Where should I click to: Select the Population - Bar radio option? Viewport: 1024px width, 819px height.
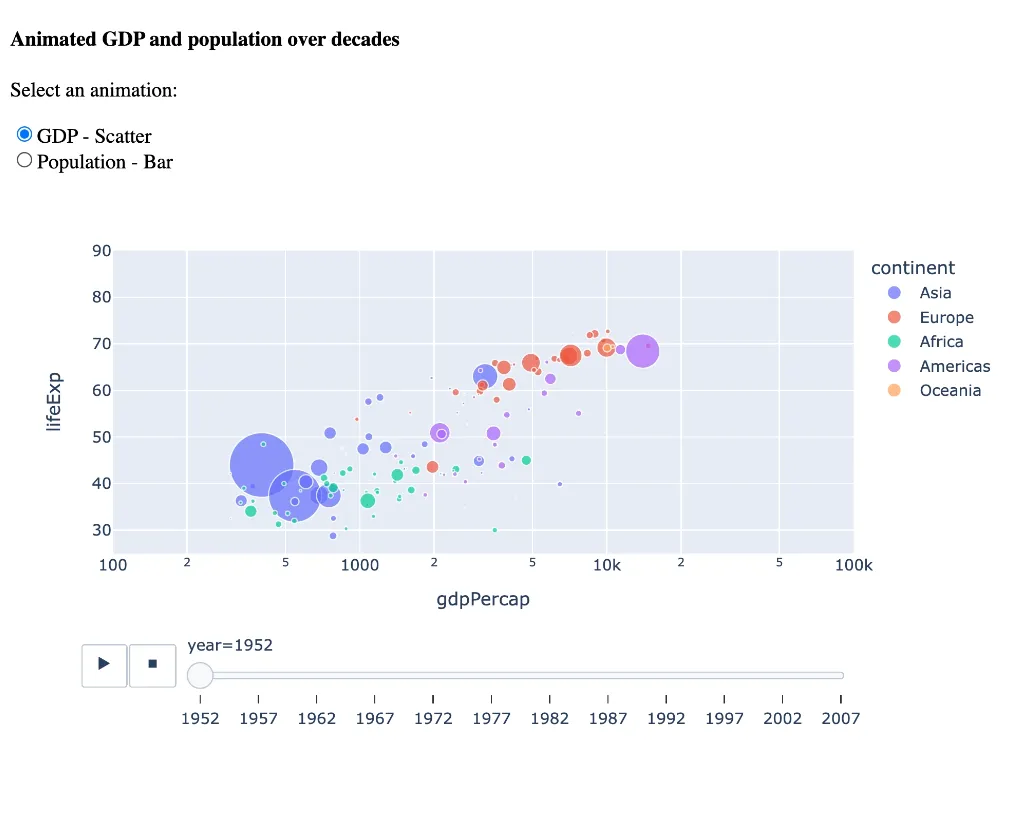tap(25, 161)
